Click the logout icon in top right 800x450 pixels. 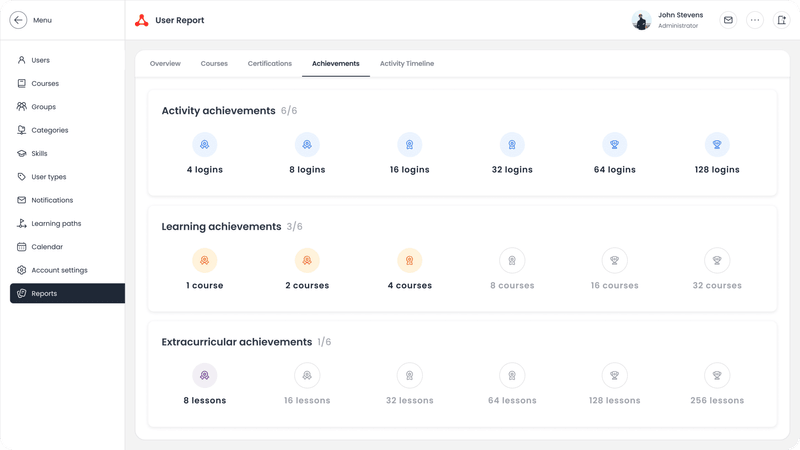click(781, 20)
